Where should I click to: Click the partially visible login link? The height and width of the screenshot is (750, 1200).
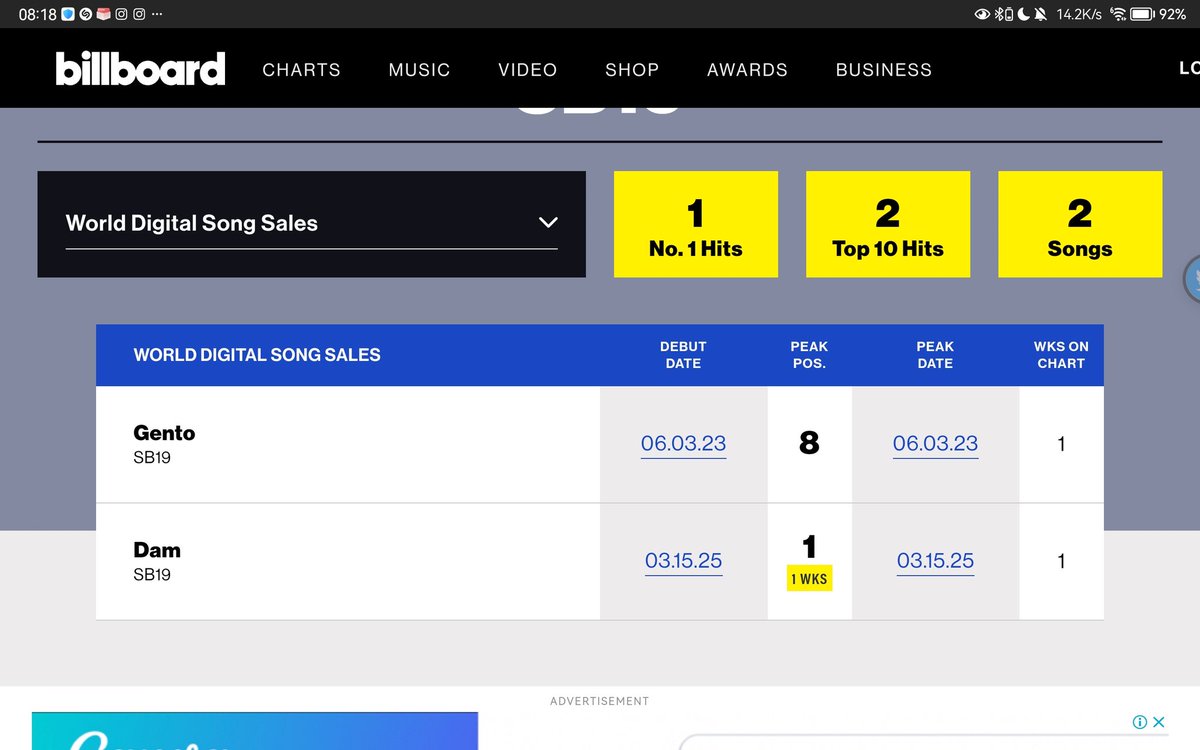coord(1189,68)
